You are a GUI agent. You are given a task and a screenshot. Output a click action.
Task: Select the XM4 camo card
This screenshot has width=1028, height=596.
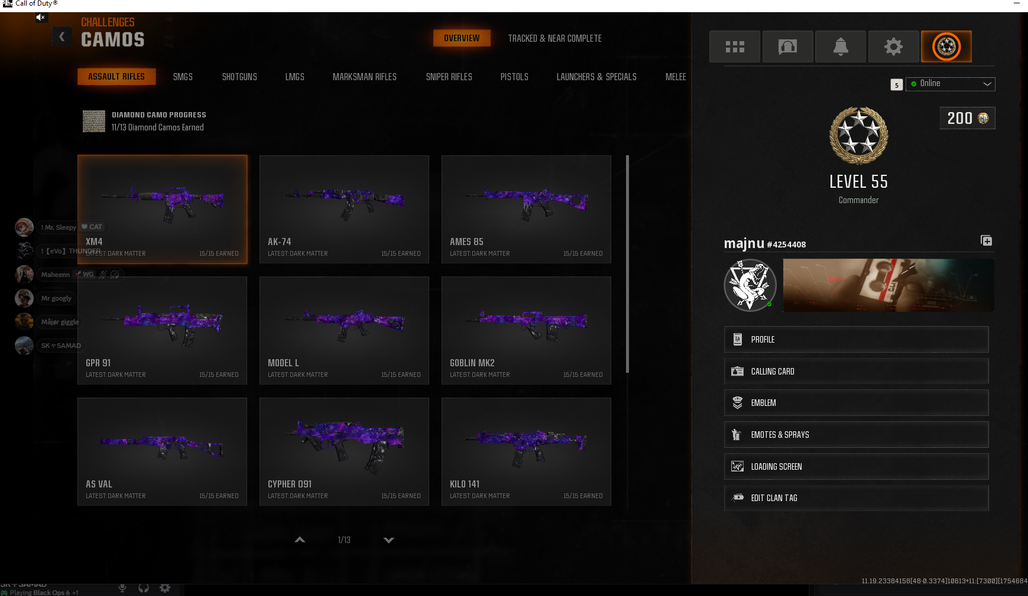tap(163, 209)
